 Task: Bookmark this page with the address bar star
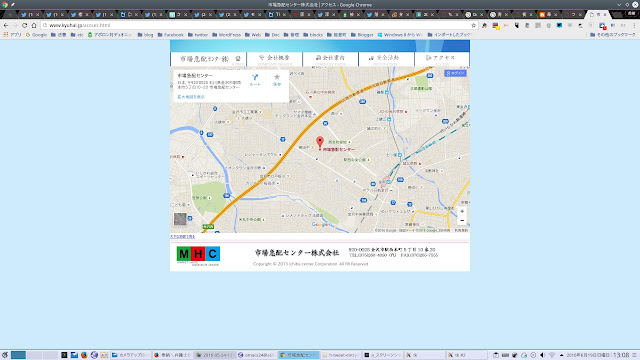[473, 25]
